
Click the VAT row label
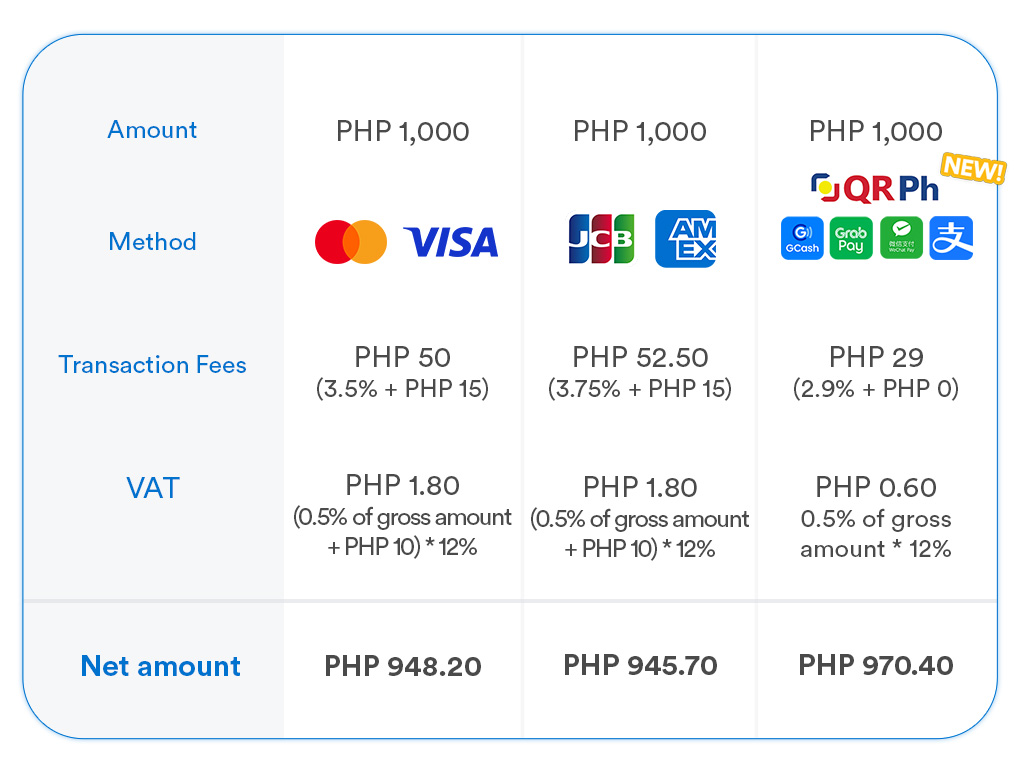[153, 488]
